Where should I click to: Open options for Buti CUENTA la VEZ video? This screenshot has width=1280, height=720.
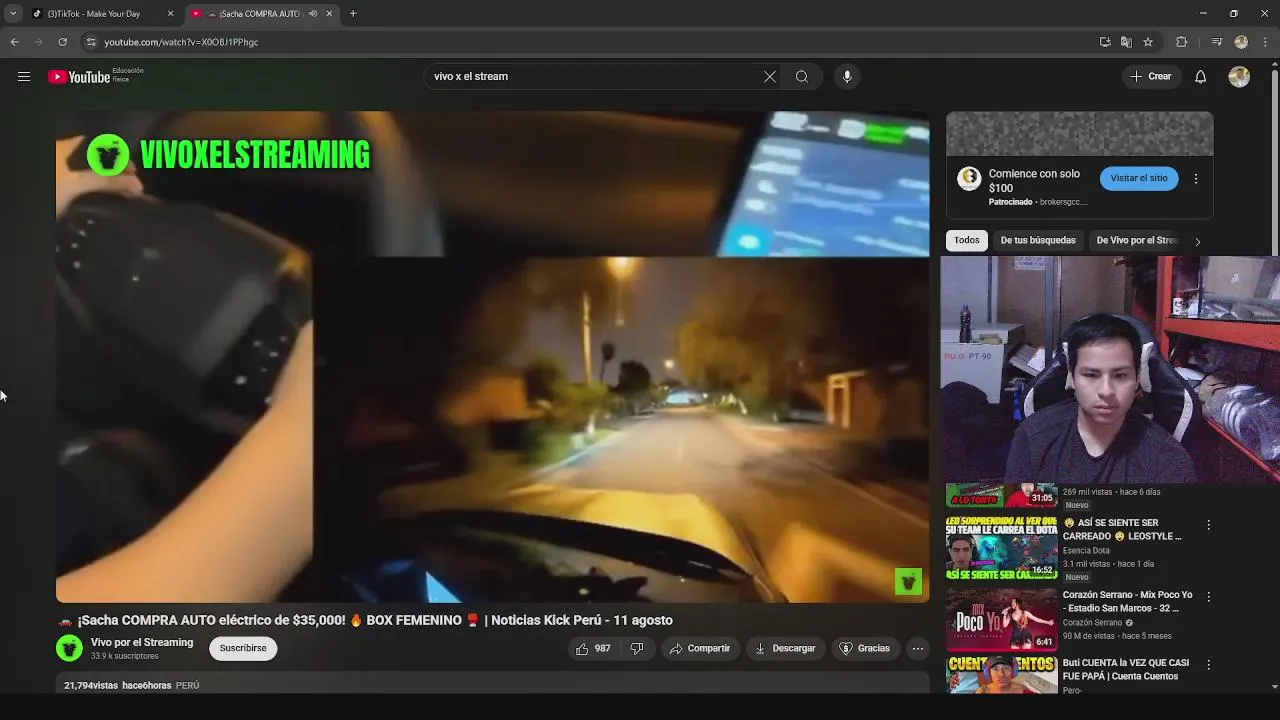(x=1208, y=665)
